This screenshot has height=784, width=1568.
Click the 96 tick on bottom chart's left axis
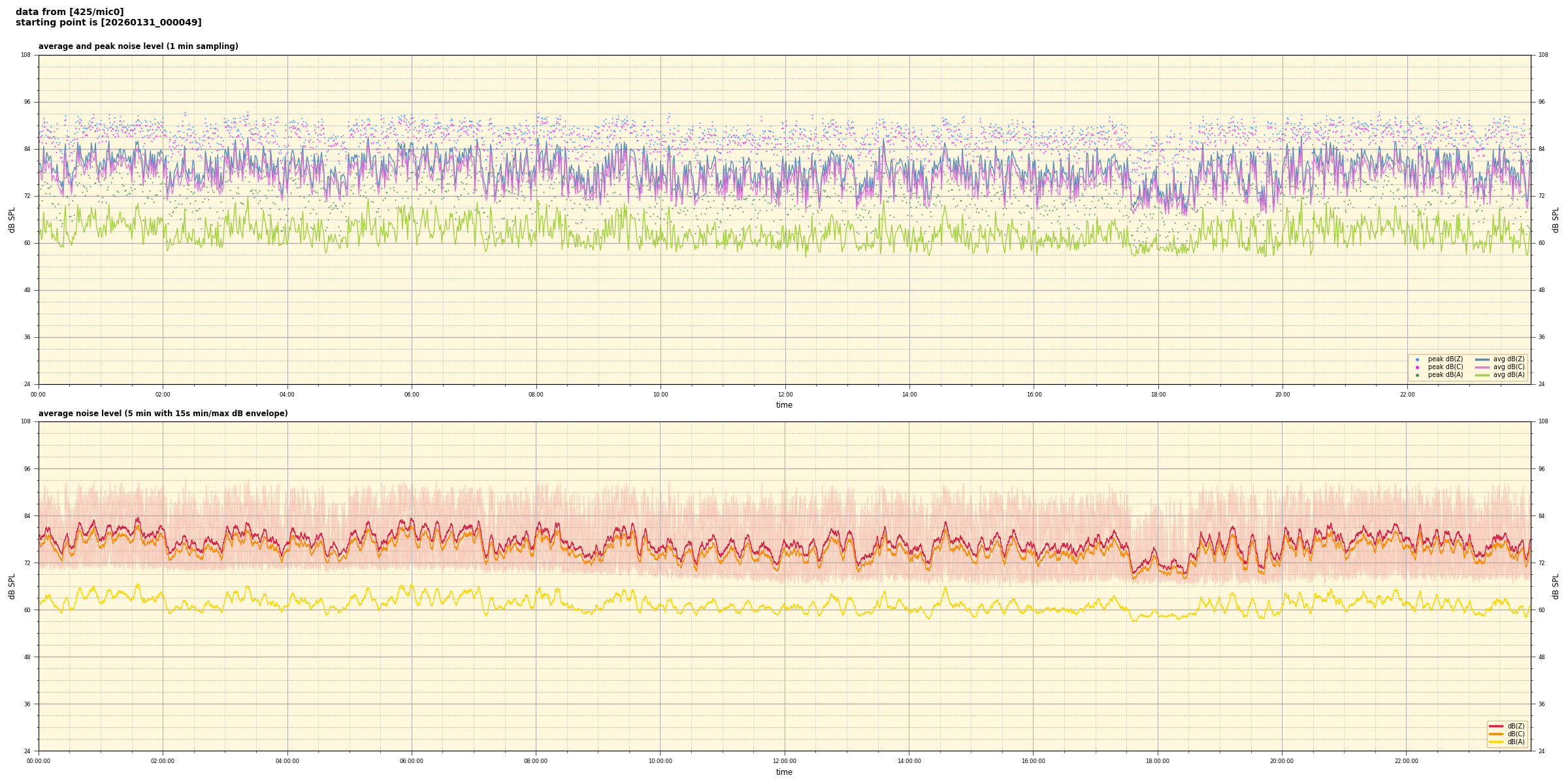click(x=26, y=468)
